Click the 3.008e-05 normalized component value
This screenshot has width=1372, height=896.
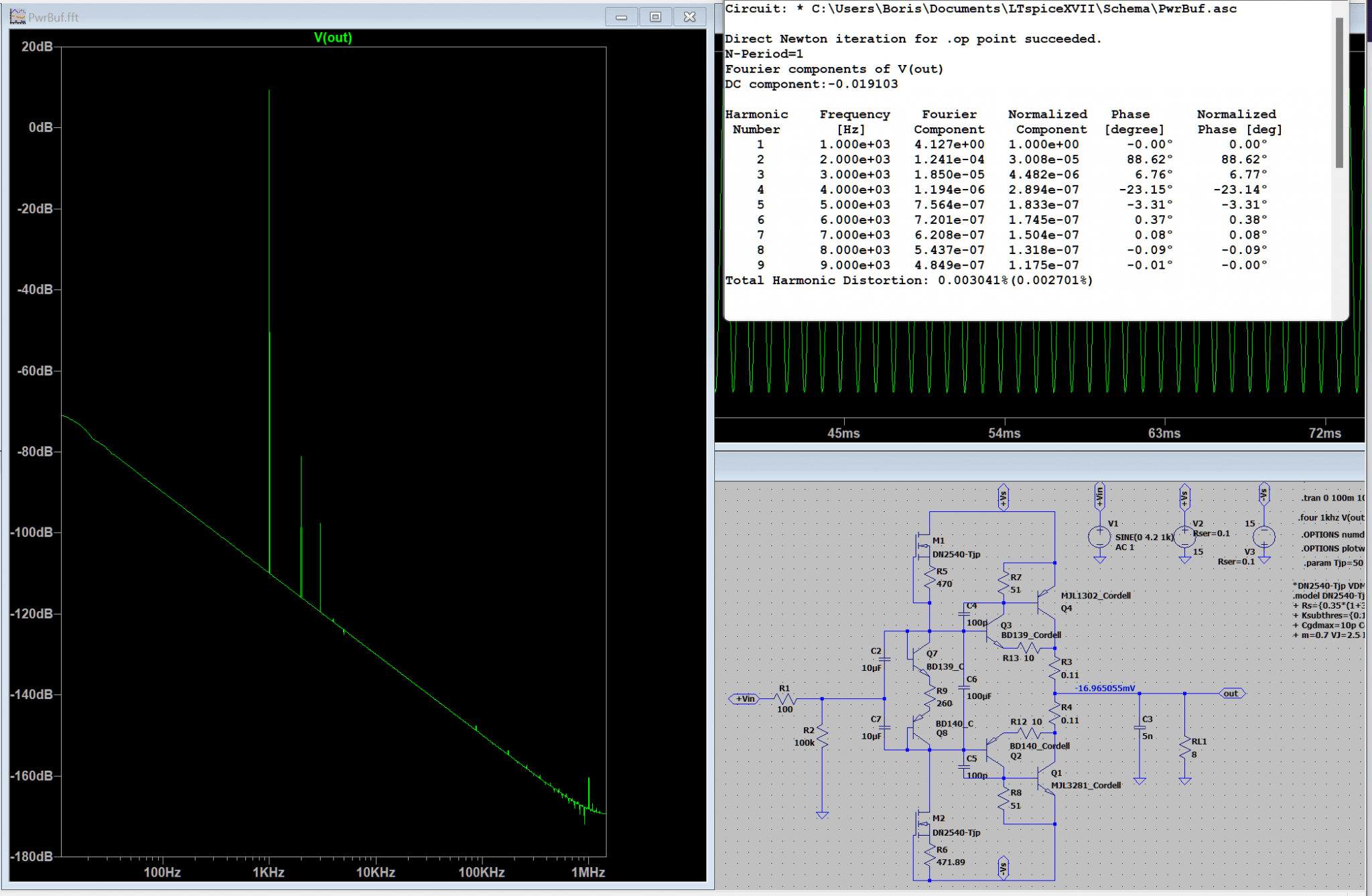(x=1044, y=159)
